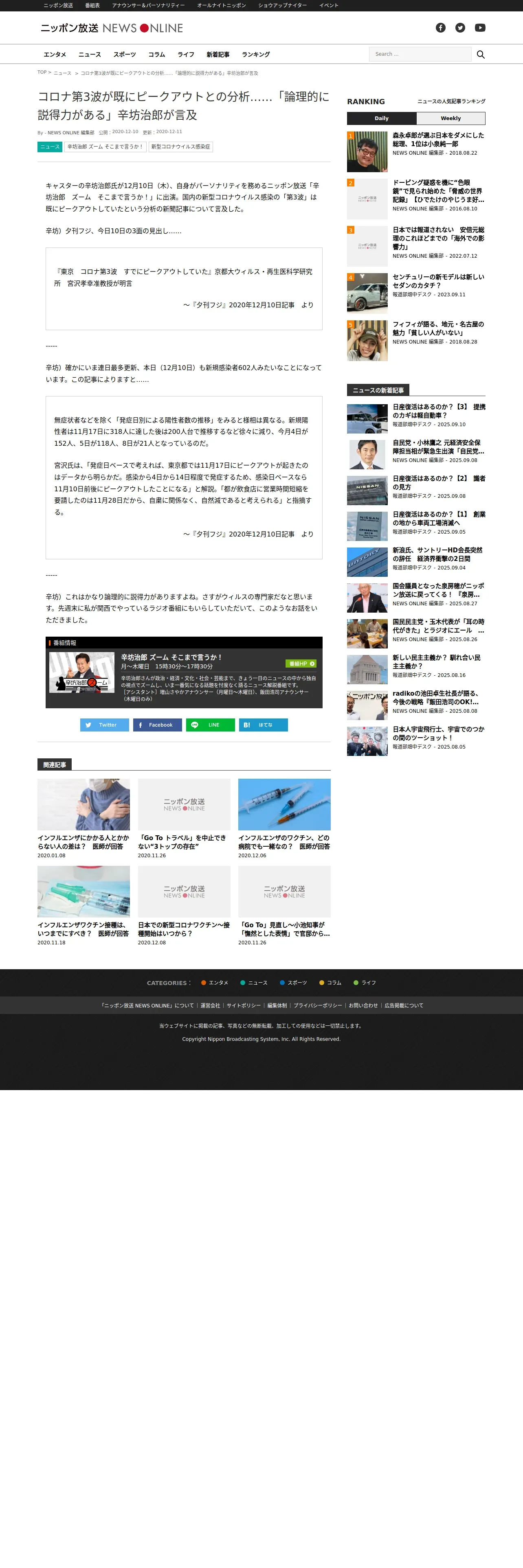Click tag 新型コロナウイルス感染症
The image size is (523, 1568).
181,147
